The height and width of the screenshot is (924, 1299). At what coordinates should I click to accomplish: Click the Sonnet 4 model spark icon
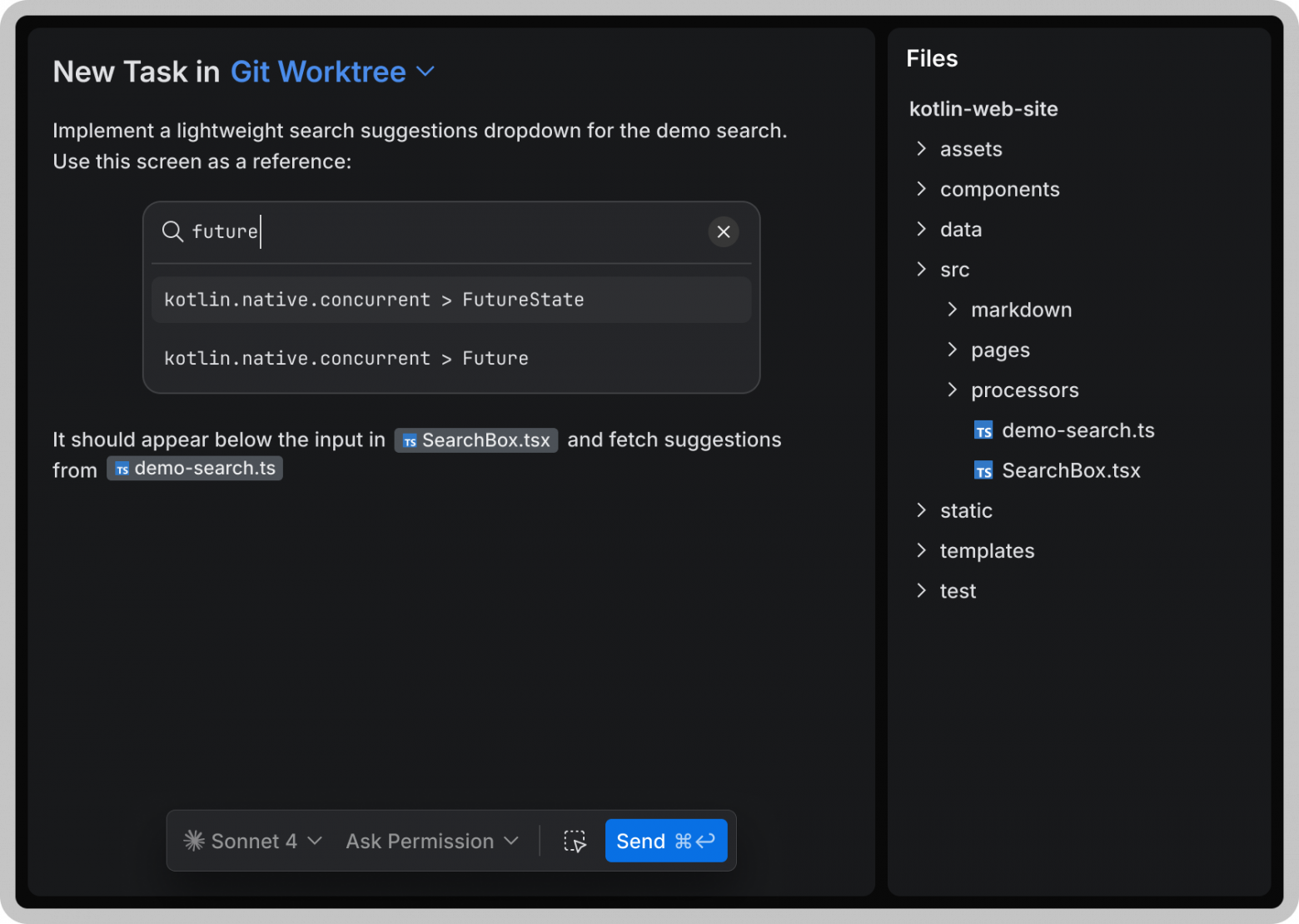(195, 841)
